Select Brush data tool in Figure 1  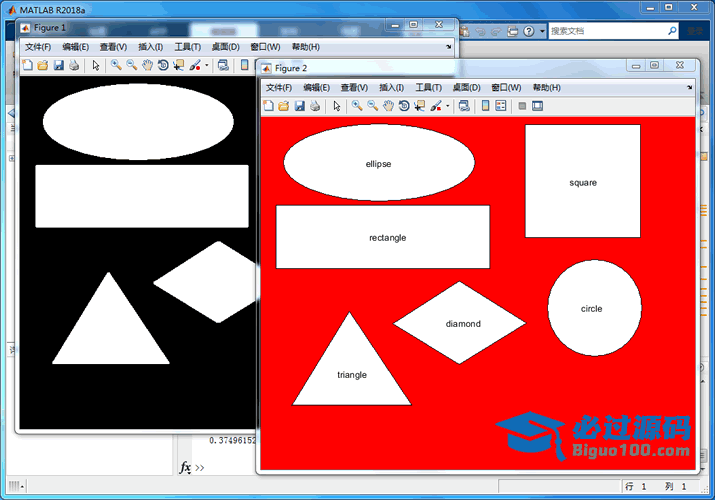point(195,65)
